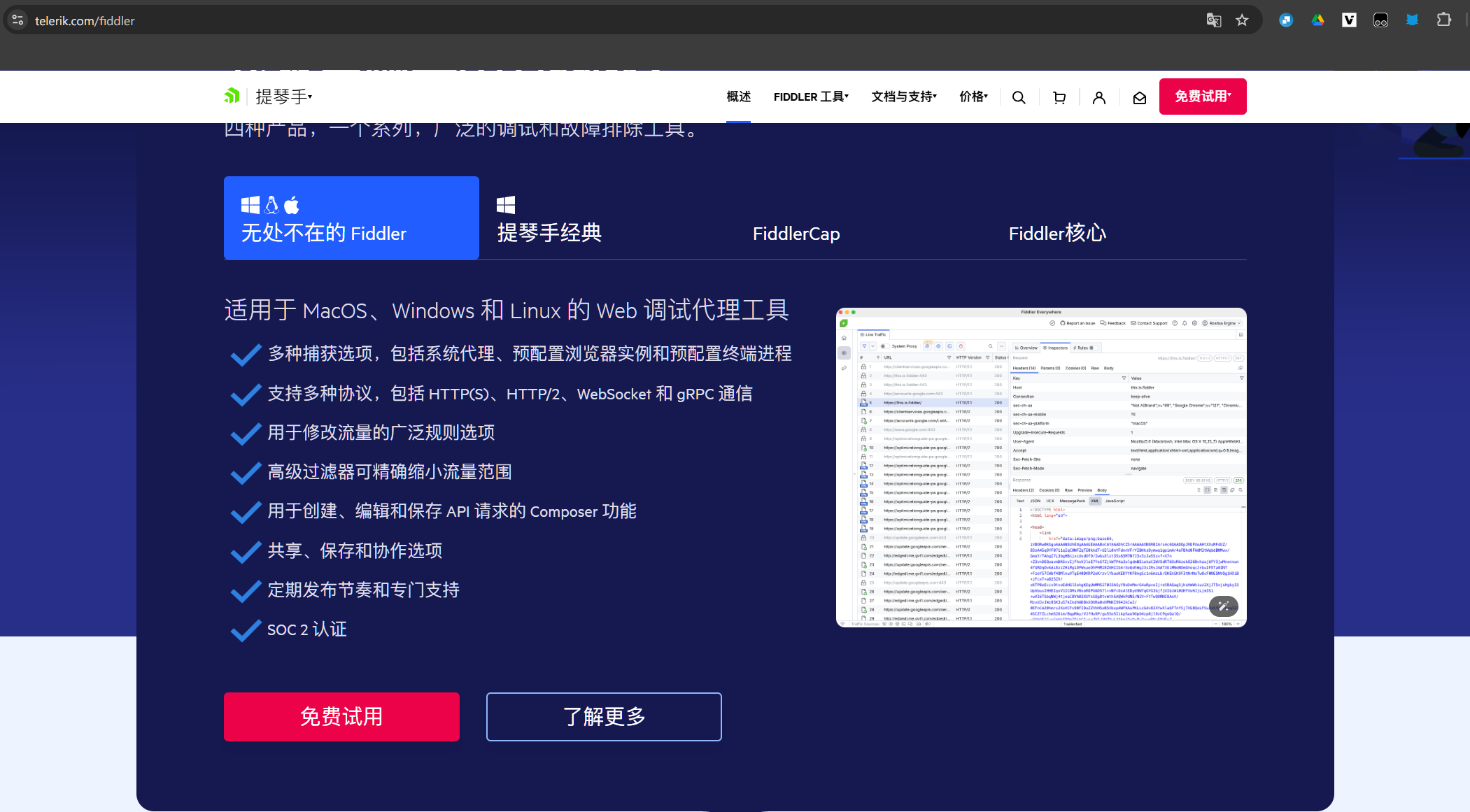Expand the 文档与支持 dropdown menu
1470x812 pixels.
coord(903,97)
